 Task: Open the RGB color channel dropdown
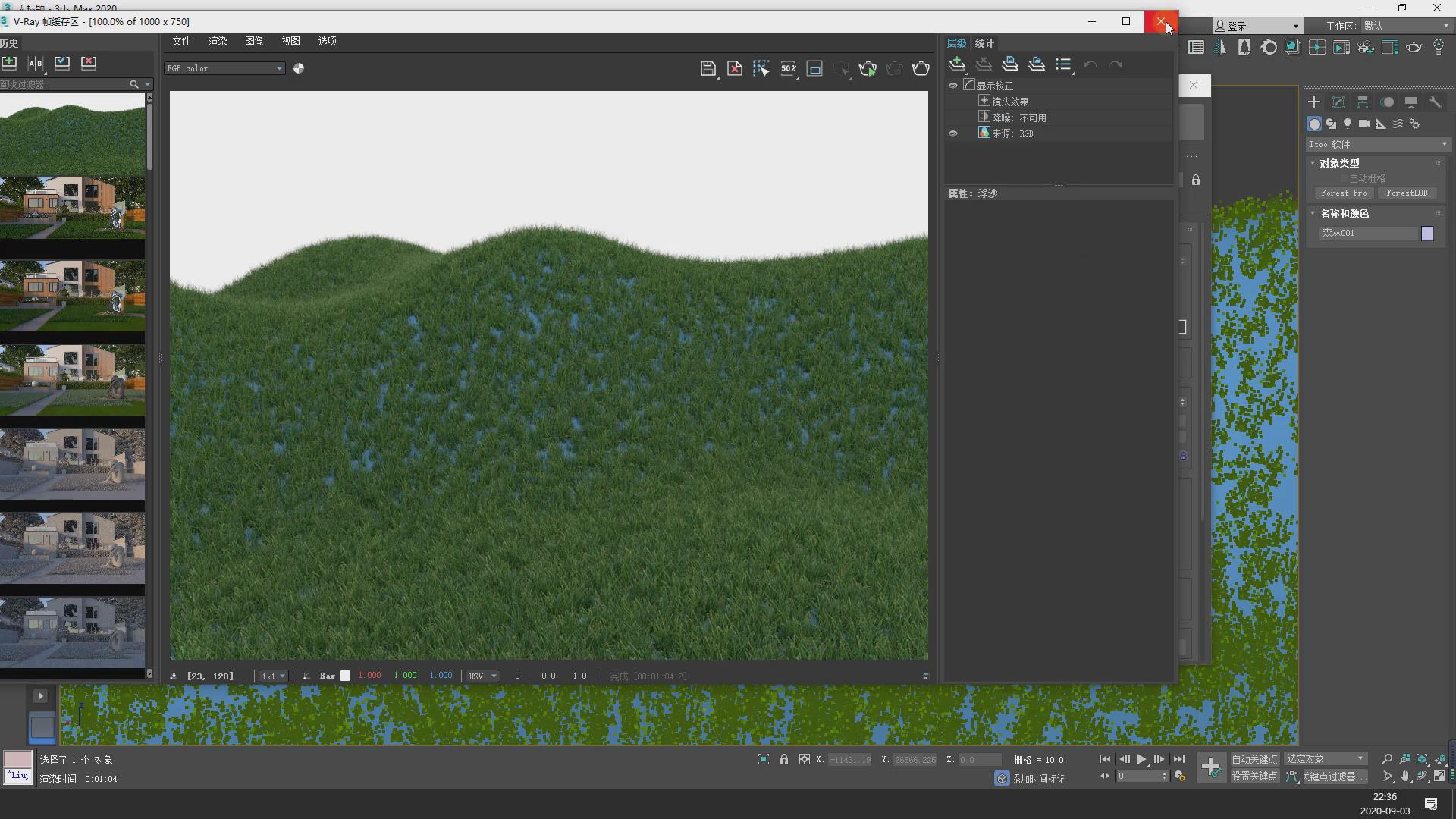(224, 68)
